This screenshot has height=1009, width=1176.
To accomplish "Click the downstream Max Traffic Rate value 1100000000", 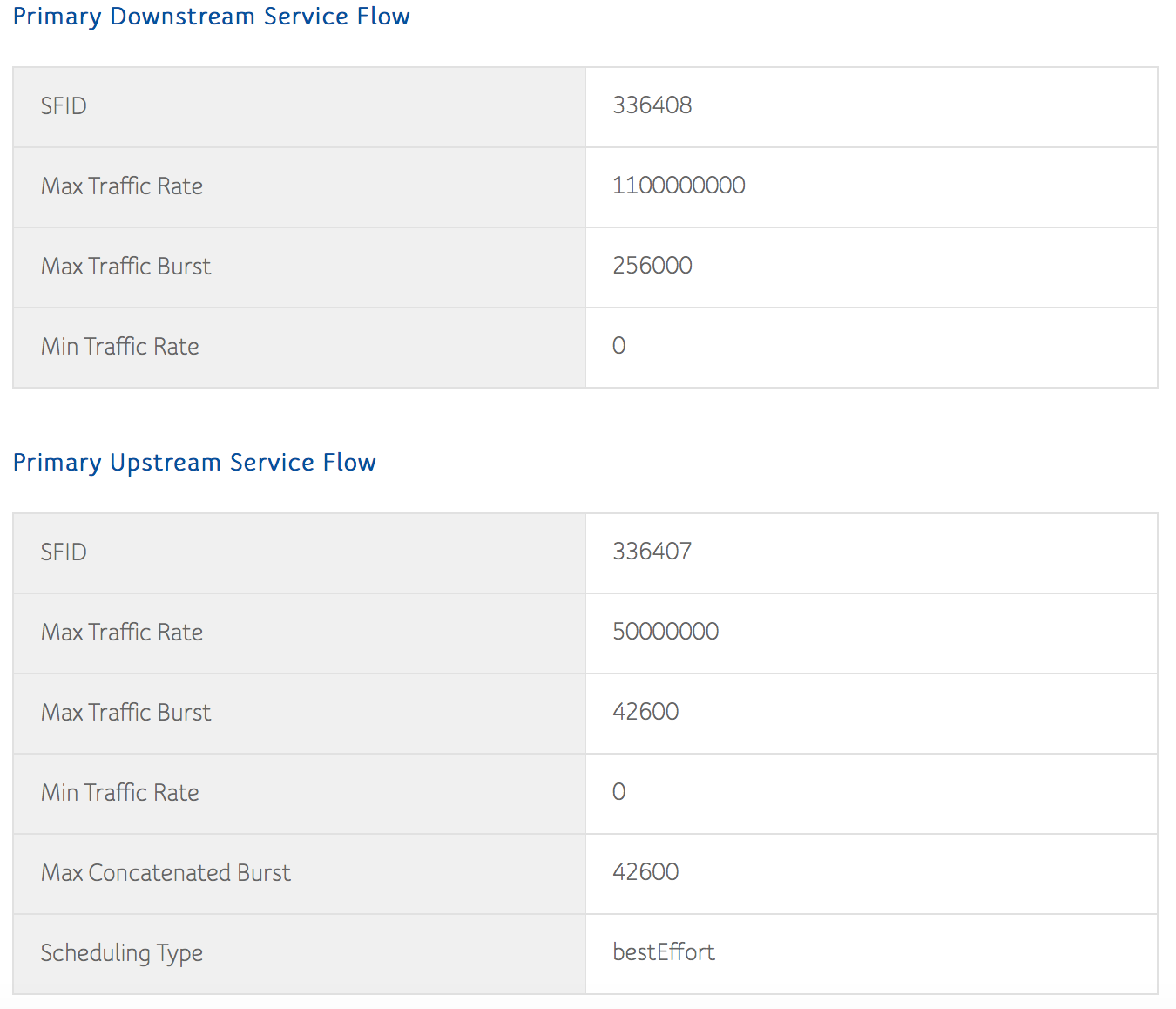I will [x=679, y=186].
